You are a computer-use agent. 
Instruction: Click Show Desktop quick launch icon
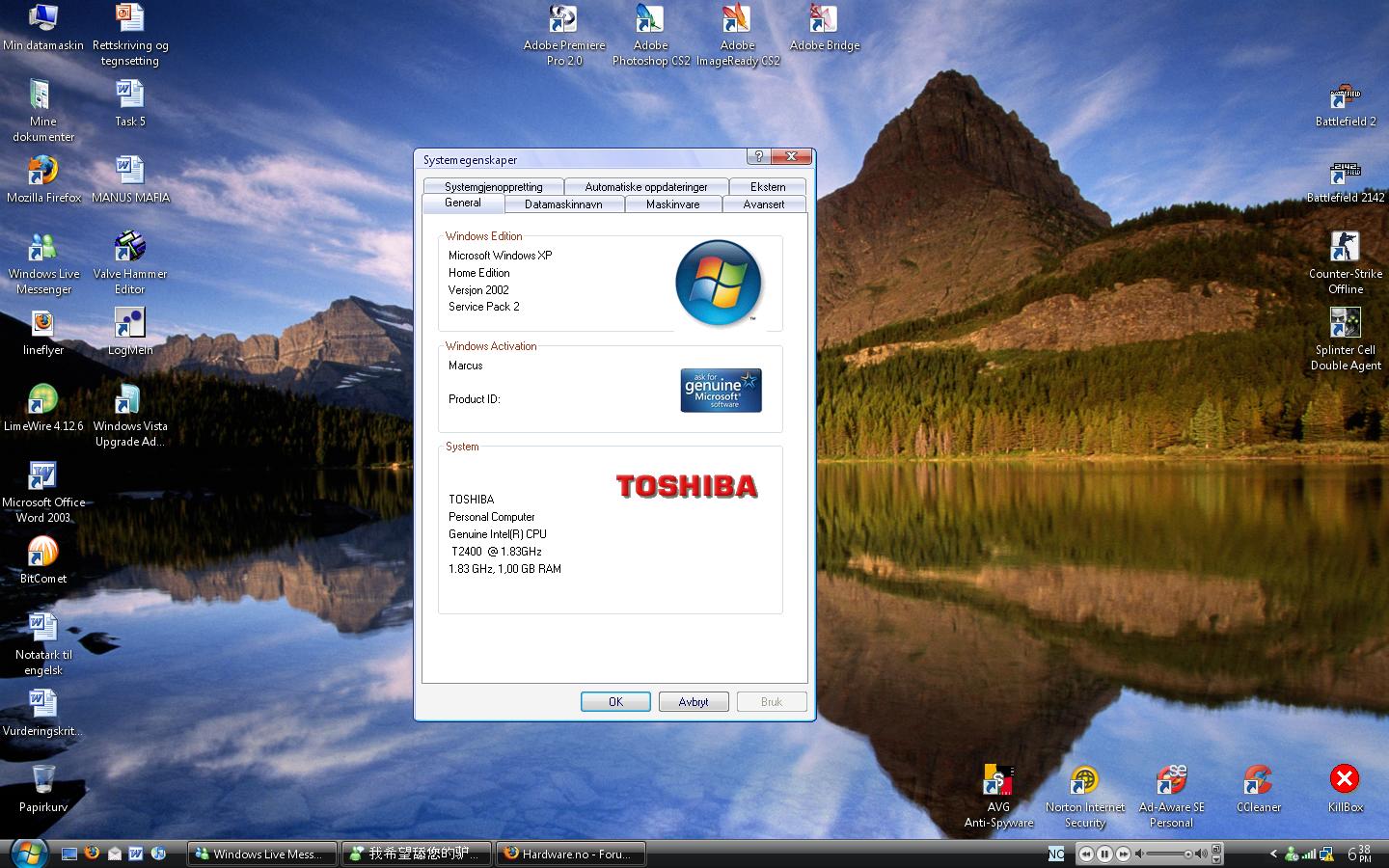click(x=69, y=854)
